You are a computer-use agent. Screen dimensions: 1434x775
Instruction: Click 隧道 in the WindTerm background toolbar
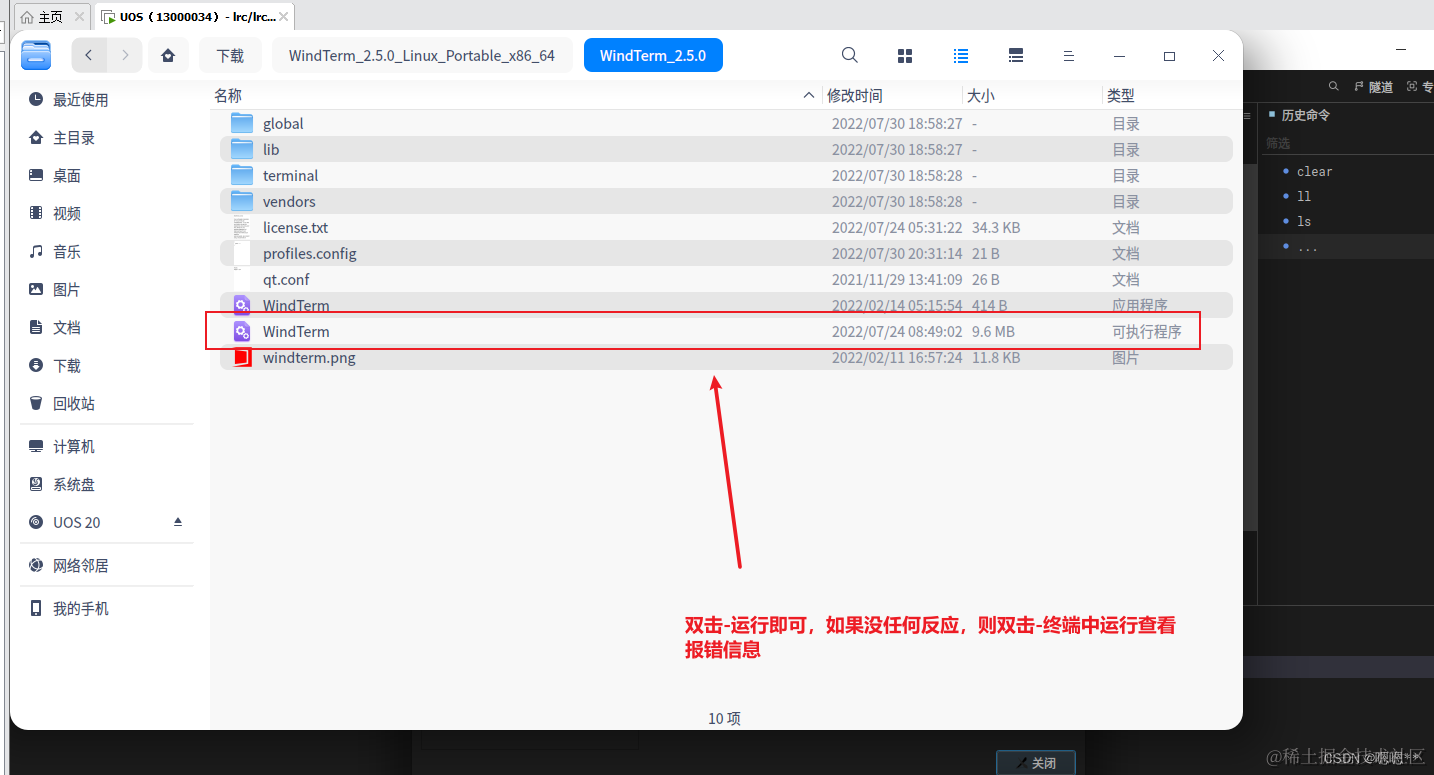1374,87
